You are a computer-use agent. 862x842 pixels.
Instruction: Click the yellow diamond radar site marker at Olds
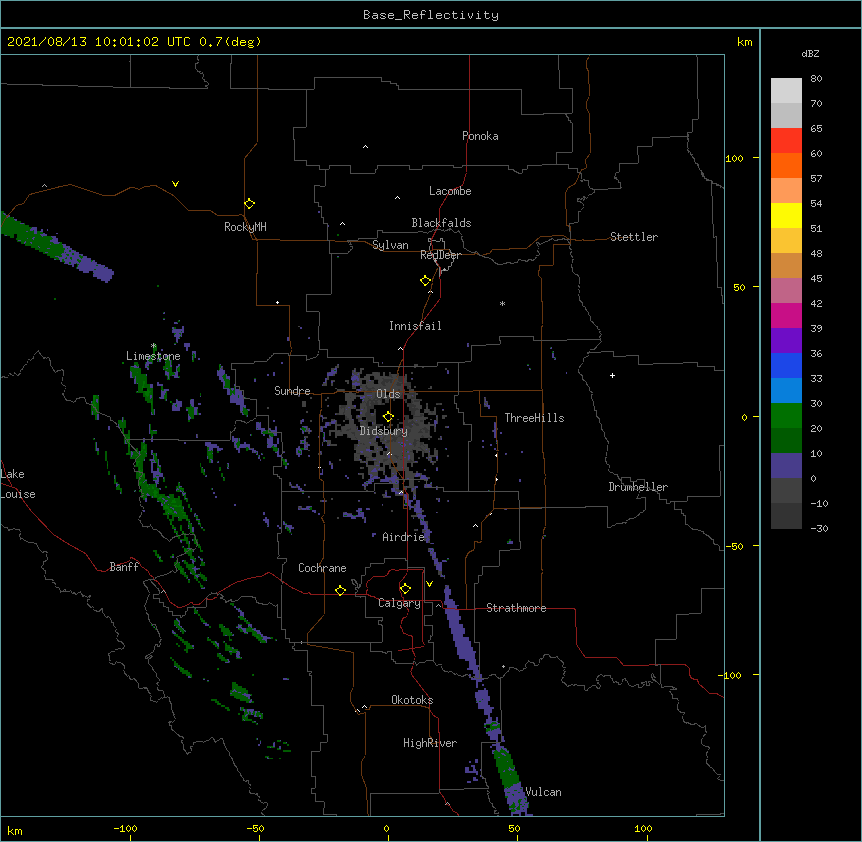tap(388, 417)
